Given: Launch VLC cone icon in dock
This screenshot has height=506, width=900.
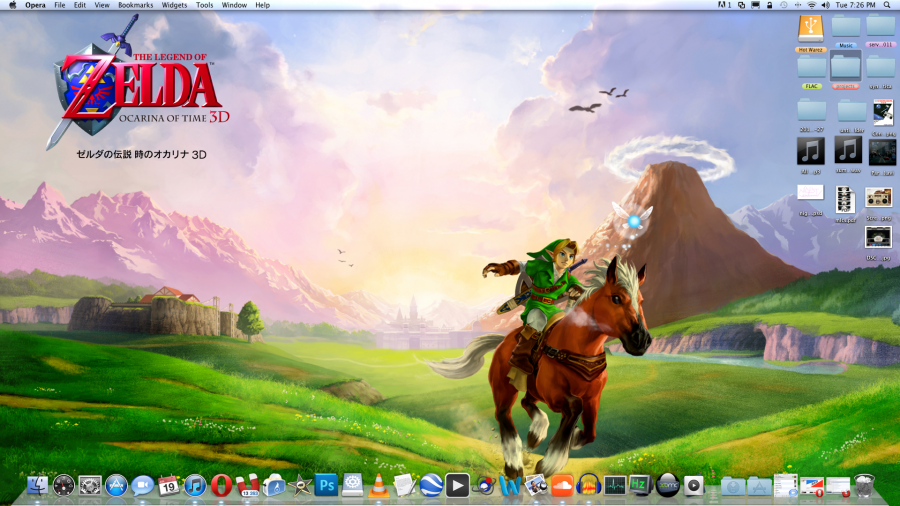Looking at the screenshot, I should (378, 486).
